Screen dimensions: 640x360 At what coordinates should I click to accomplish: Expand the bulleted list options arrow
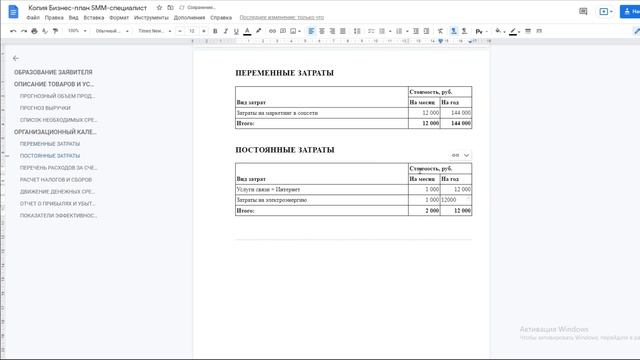pos(390,31)
